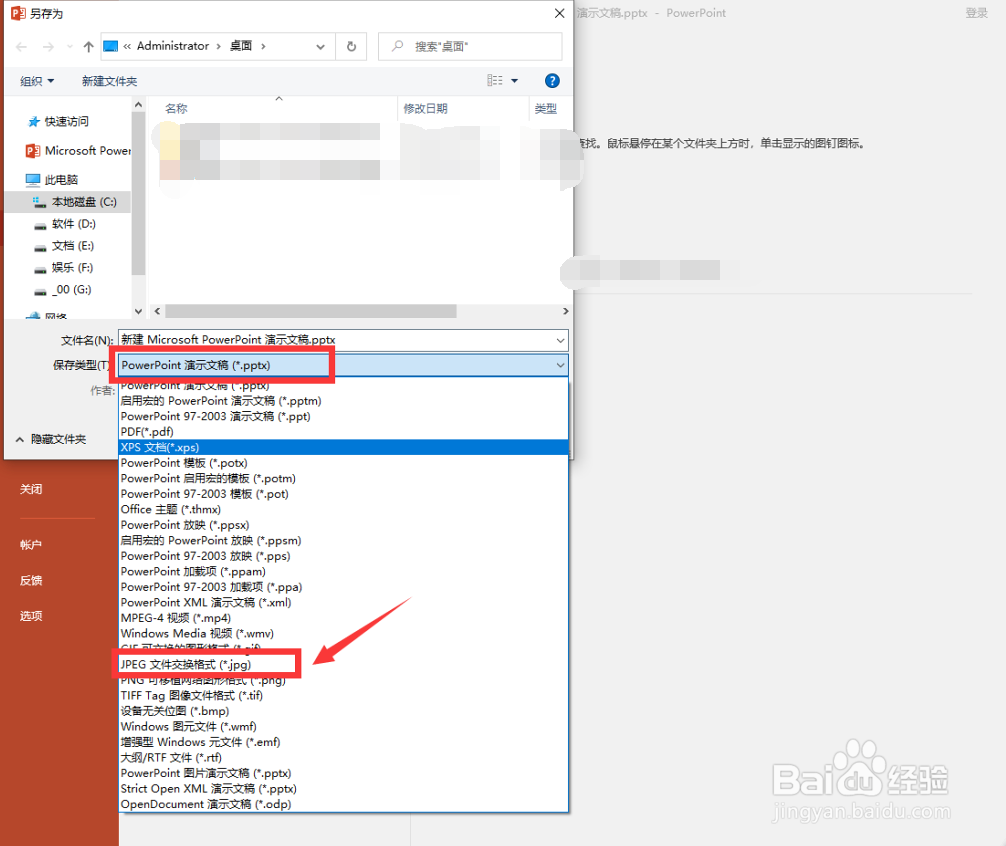The height and width of the screenshot is (846, 1006).
Task: Change the file view layout icon
Action: 495,80
